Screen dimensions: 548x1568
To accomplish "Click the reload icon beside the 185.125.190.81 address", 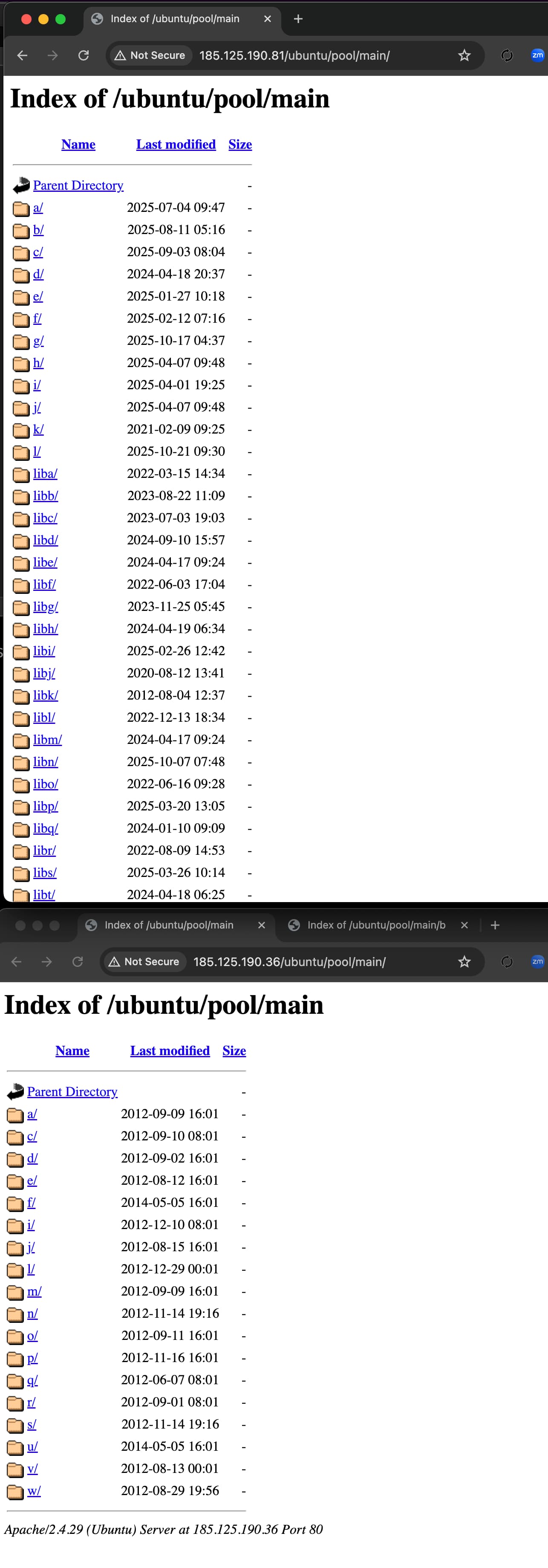I will click(x=84, y=55).
